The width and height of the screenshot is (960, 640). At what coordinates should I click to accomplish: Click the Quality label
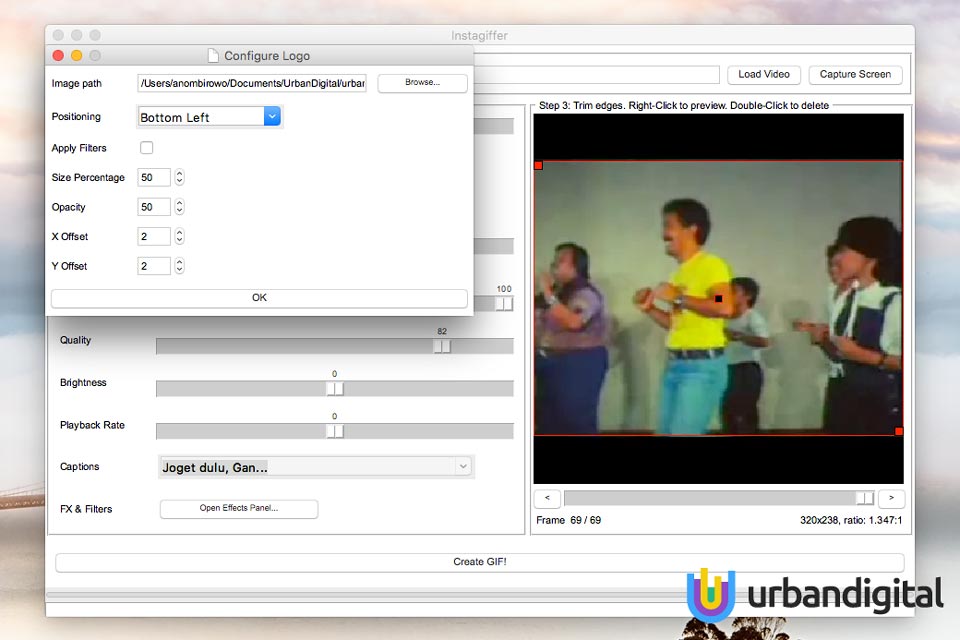click(x=75, y=341)
